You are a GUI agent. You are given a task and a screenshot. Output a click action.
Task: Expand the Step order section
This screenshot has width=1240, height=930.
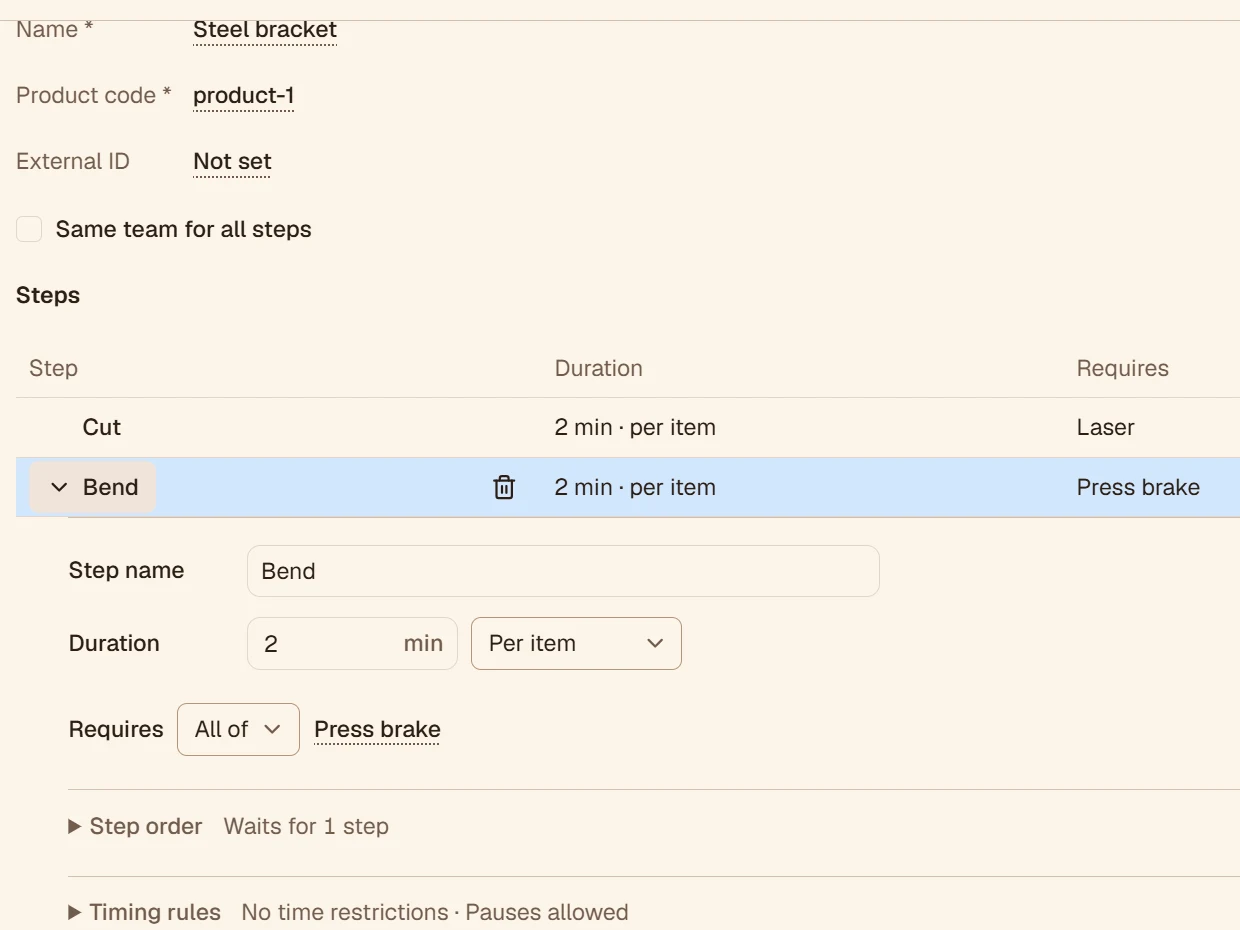(136, 827)
